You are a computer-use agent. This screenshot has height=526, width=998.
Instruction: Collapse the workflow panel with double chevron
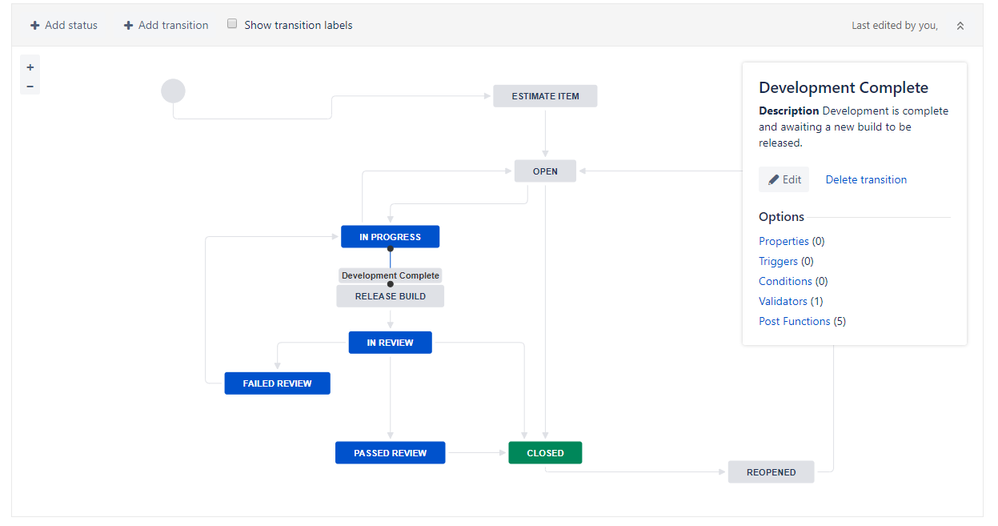click(960, 26)
